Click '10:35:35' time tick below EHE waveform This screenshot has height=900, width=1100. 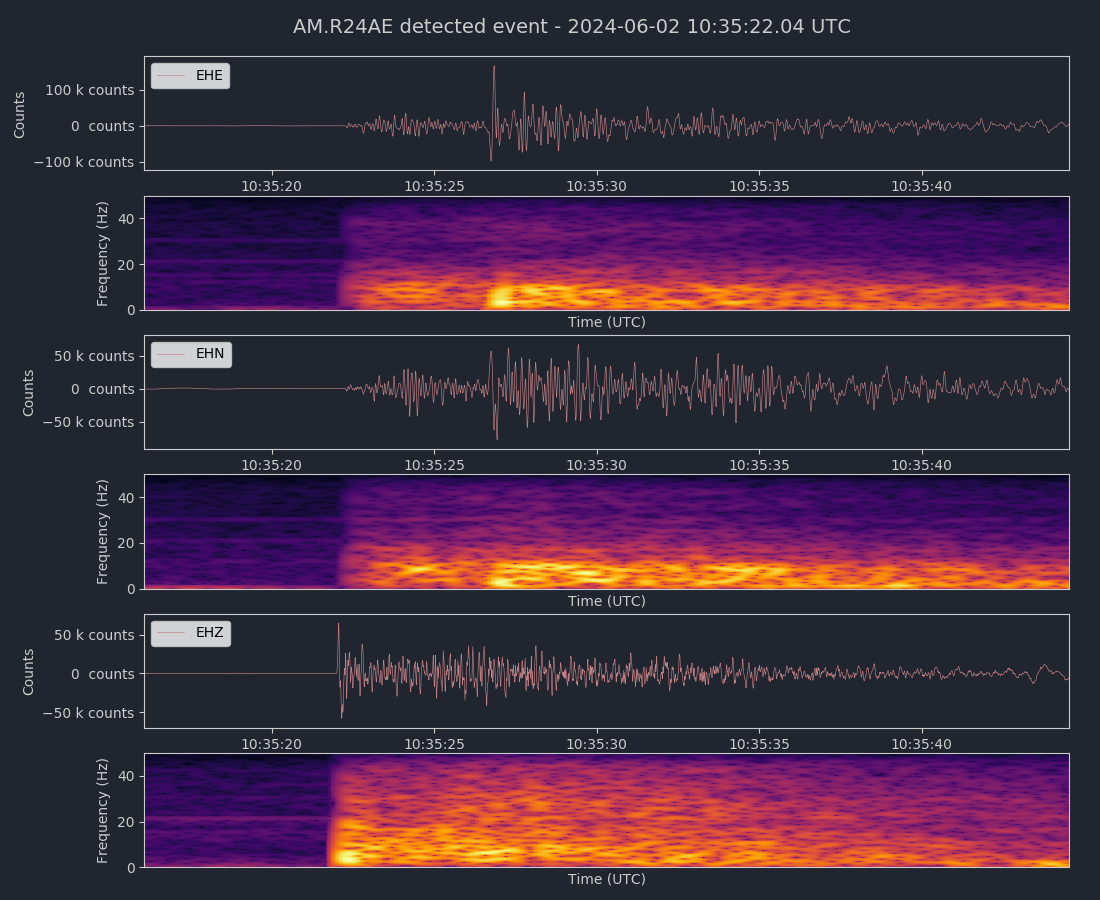[759, 187]
